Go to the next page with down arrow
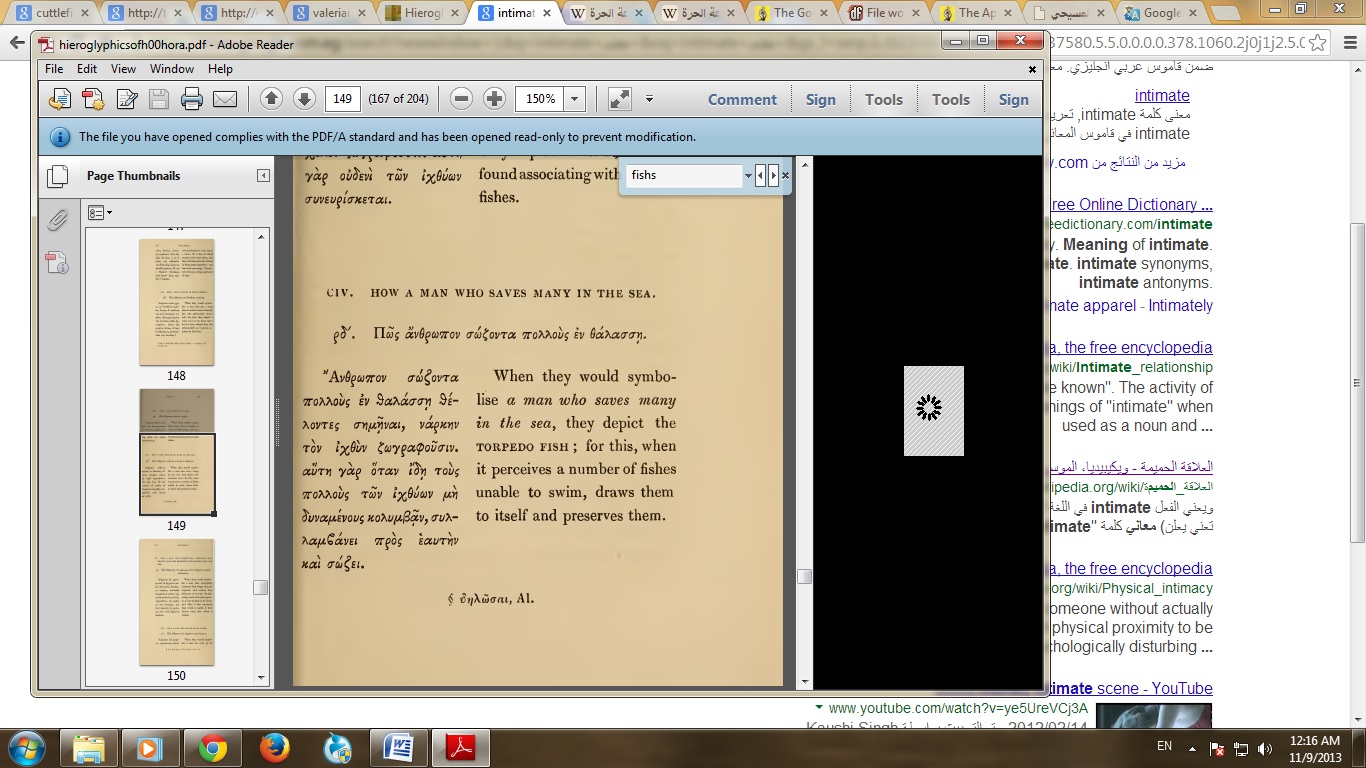The image size is (1366, 768). pyautogui.click(x=304, y=99)
